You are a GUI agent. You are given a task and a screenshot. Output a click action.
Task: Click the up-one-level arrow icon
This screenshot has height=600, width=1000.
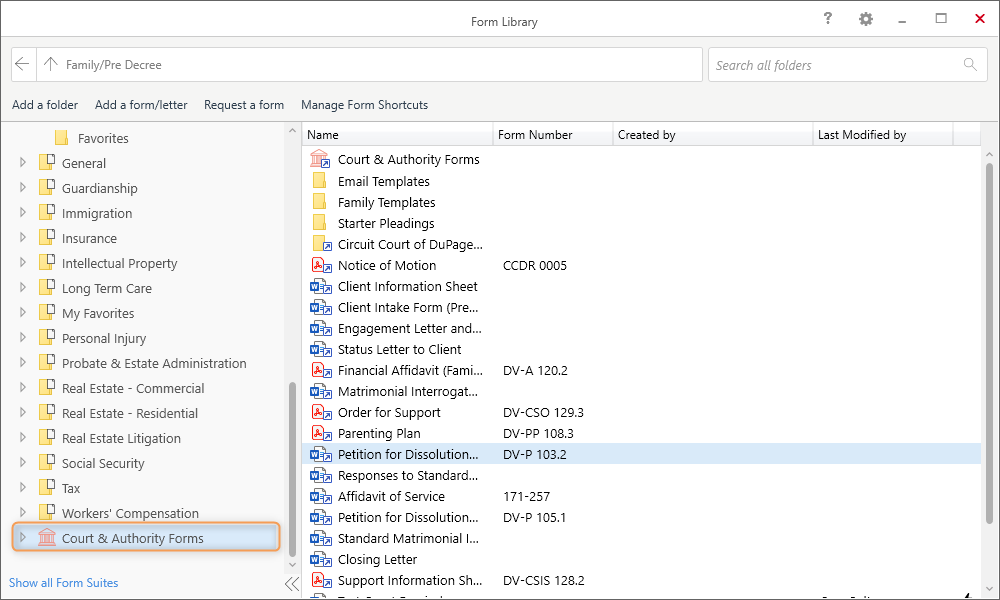click(x=51, y=65)
